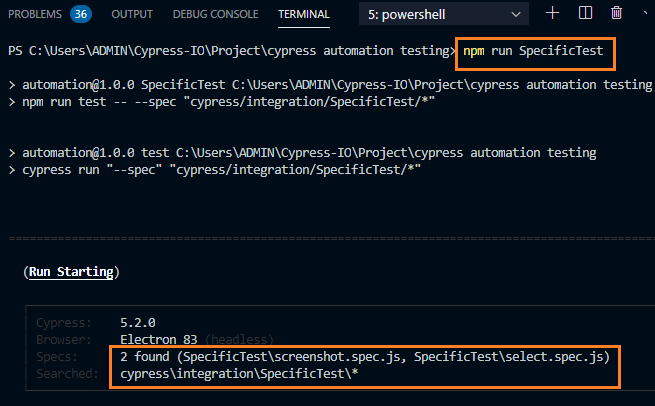Click the PowerShell prompt path text

point(231,51)
